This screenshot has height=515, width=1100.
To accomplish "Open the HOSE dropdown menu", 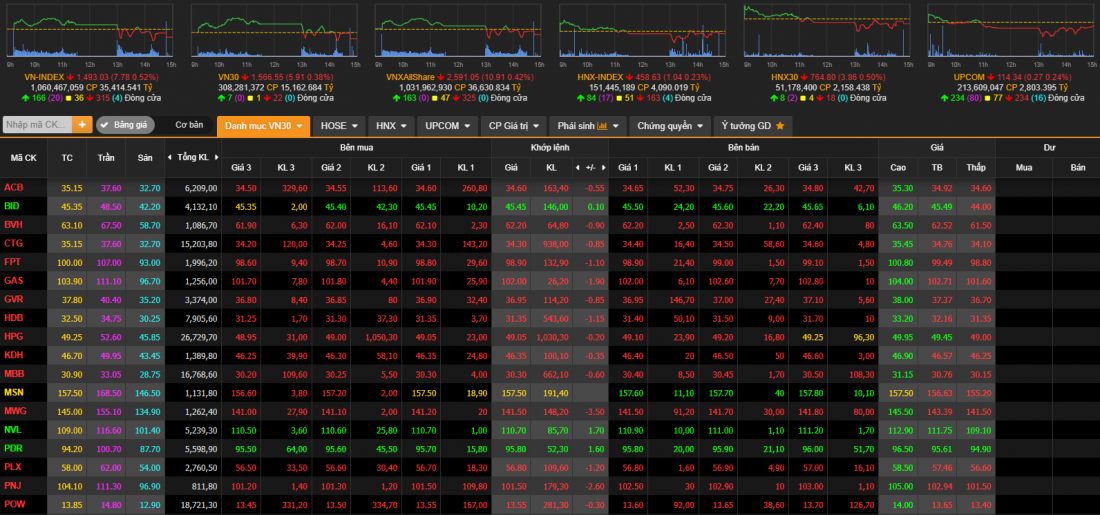I will coord(339,126).
